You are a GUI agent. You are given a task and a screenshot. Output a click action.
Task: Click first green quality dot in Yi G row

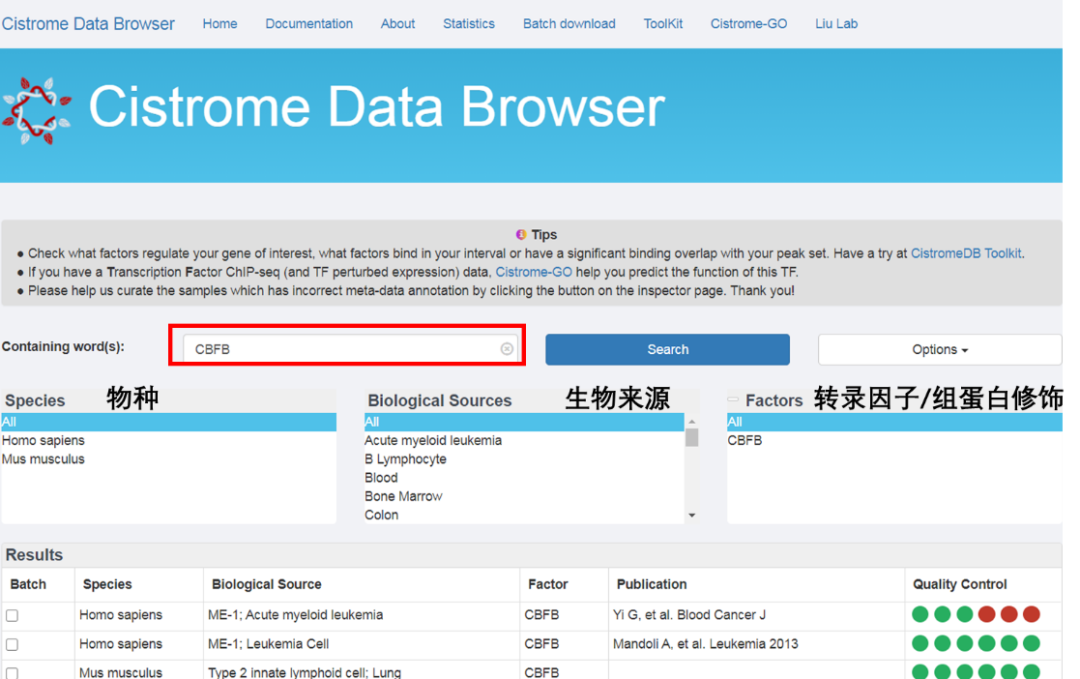(x=920, y=614)
